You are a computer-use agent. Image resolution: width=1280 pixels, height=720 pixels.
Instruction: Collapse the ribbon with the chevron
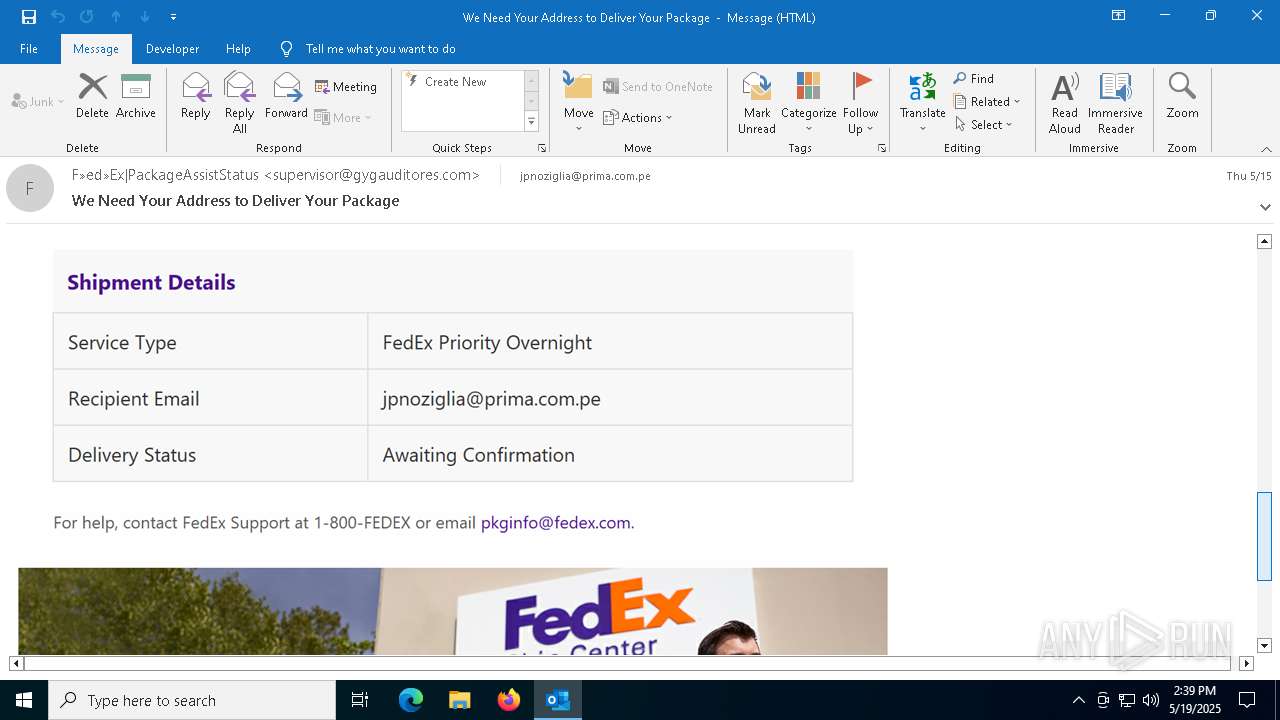tap(1266, 149)
